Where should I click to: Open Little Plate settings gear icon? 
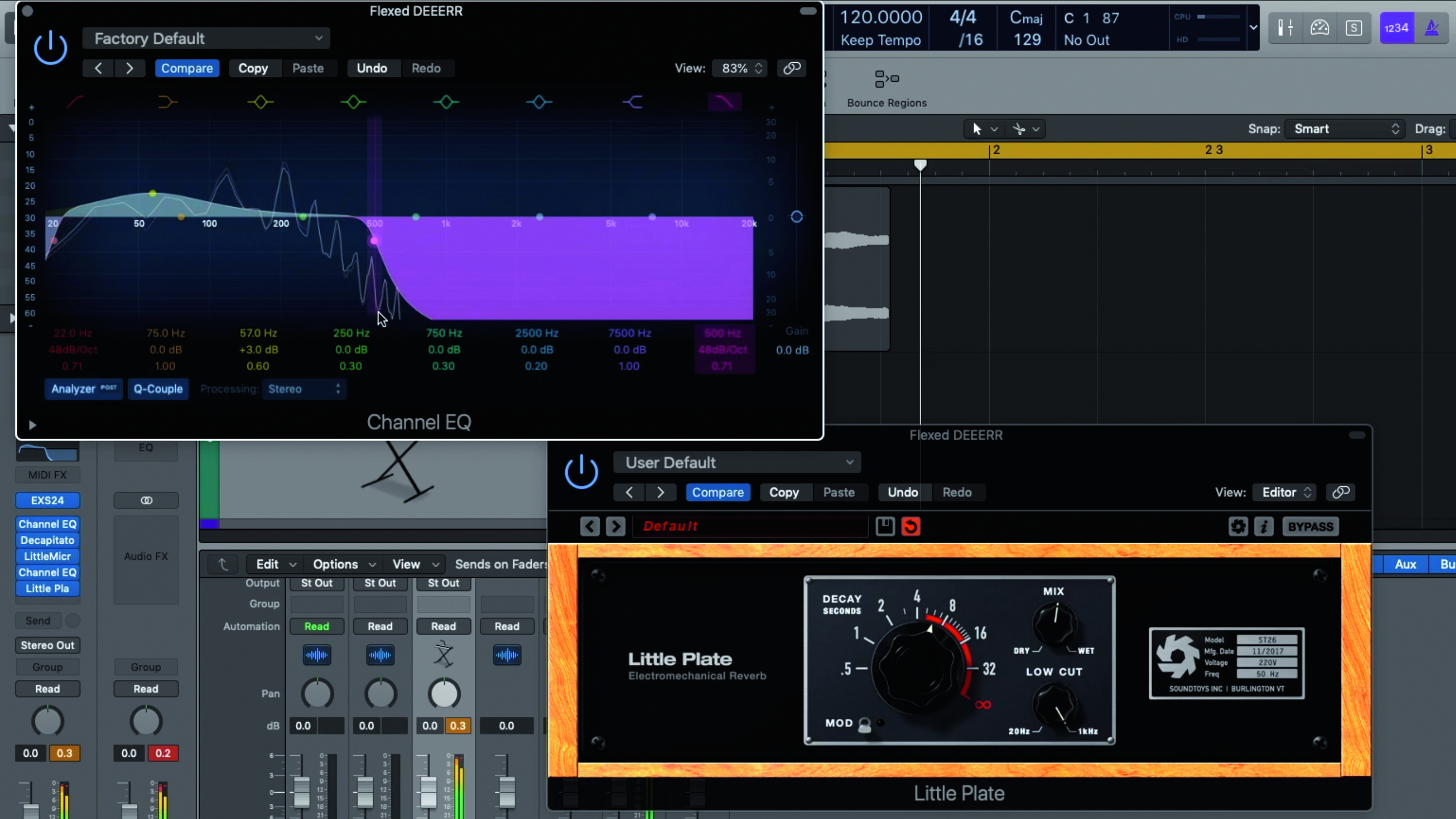pyautogui.click(x=1238, y=526)
